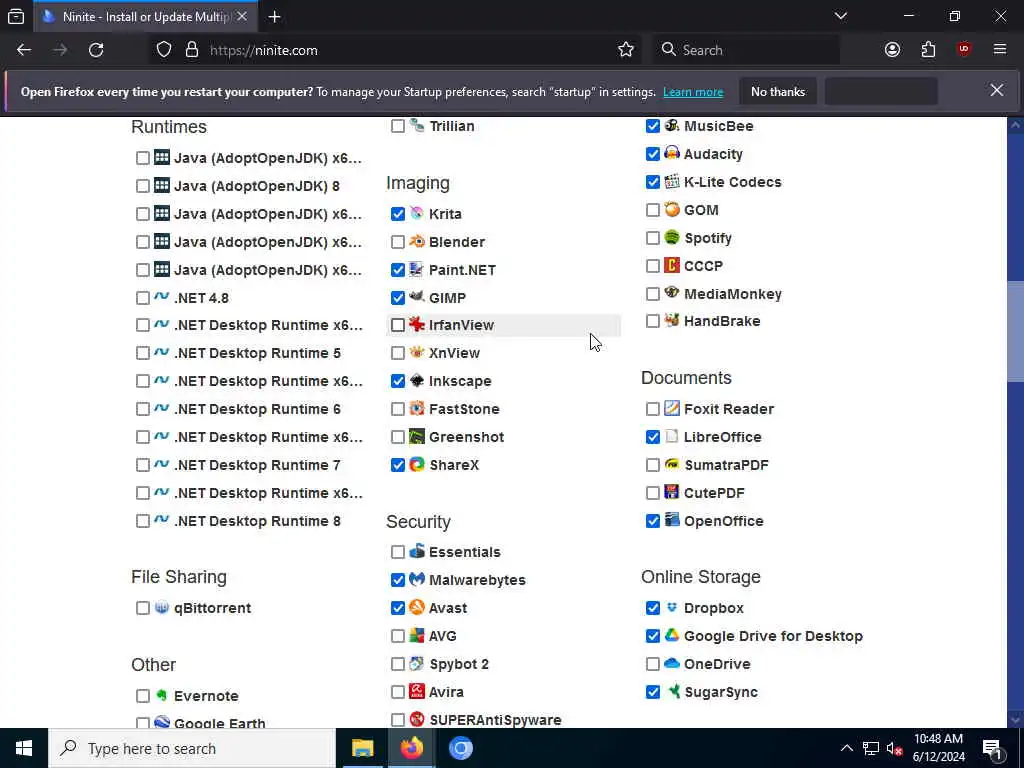
Task: Click the SugarSync label
Action: pyautogui.click(x=721, y=692)
